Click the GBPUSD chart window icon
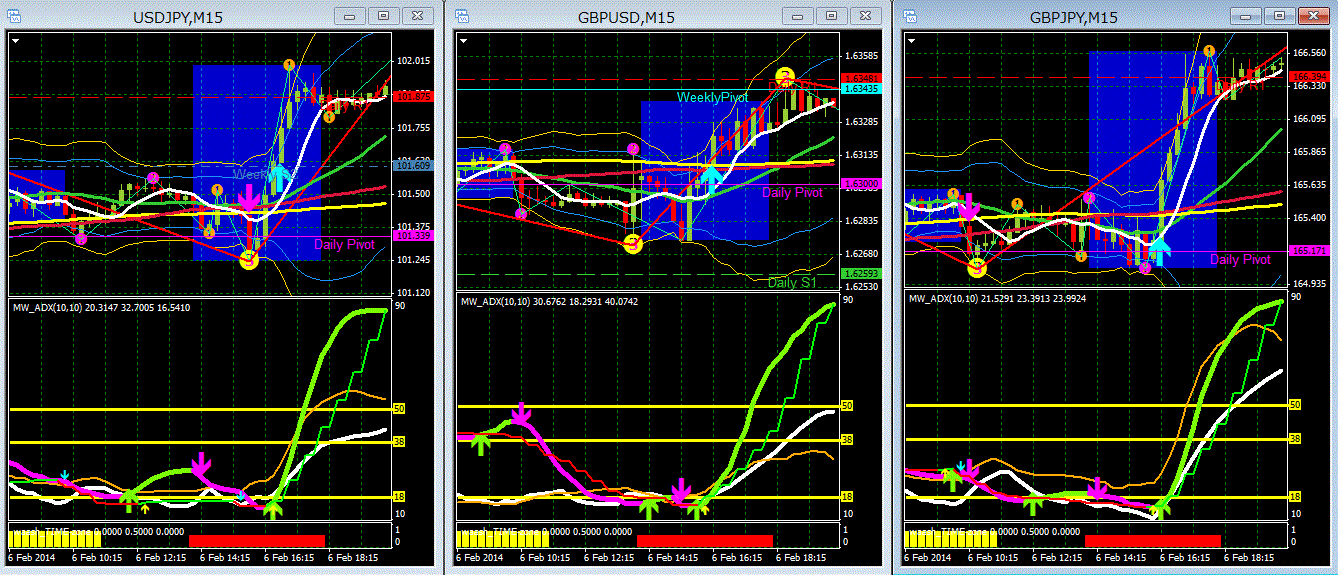The height and width of the screenshot is (575, 1338). [464, 16]
